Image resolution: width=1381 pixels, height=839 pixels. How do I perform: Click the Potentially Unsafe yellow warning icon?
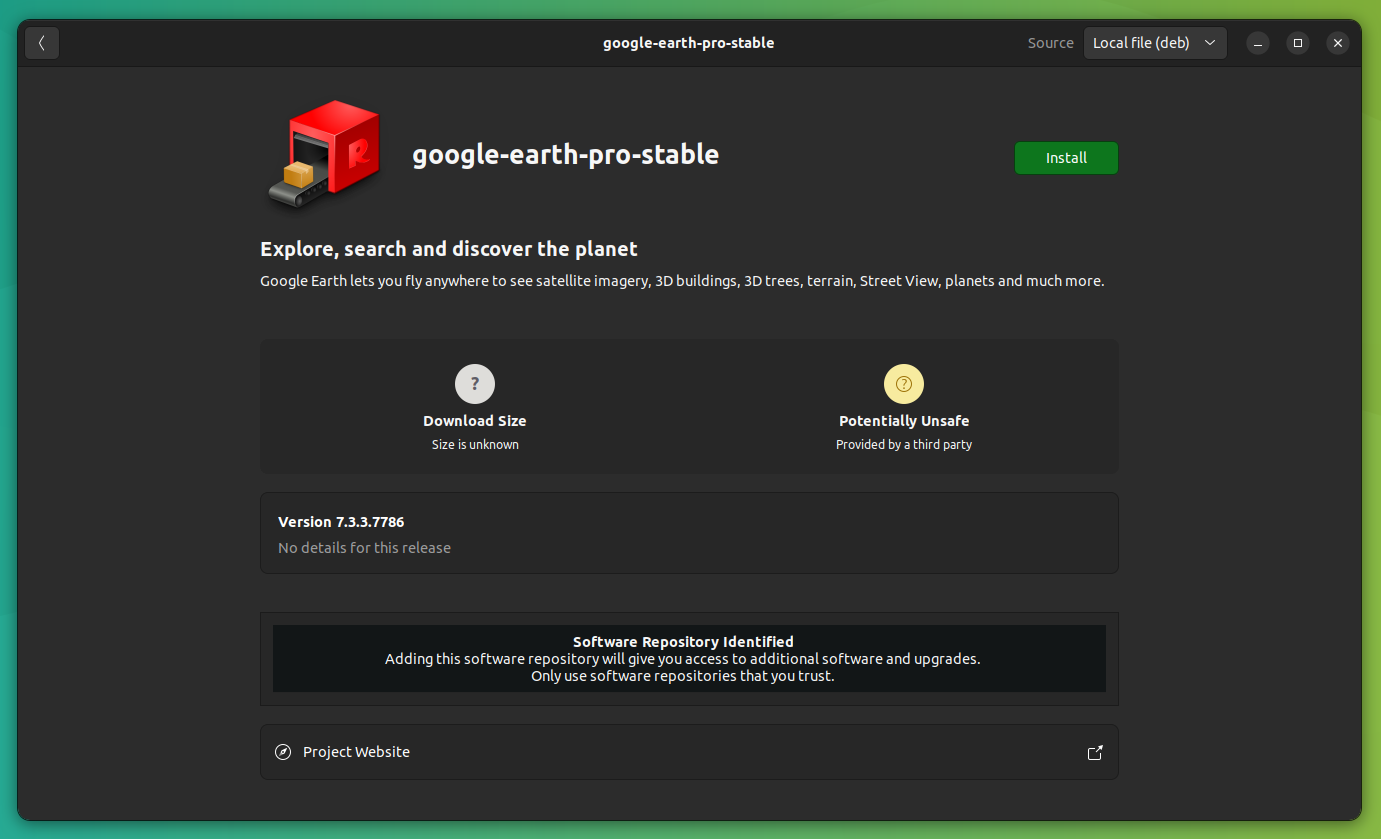click(904, 383)
